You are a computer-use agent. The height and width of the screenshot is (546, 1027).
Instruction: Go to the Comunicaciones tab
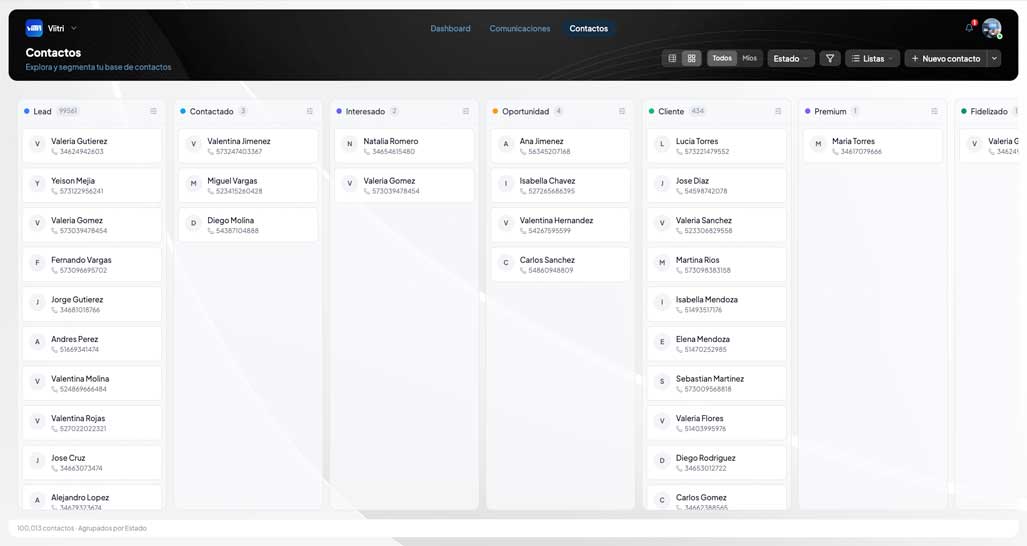coord(520,28)
